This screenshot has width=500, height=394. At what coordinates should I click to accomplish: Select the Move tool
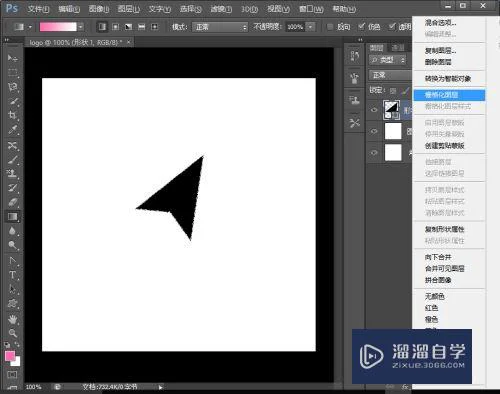[12, 58]
